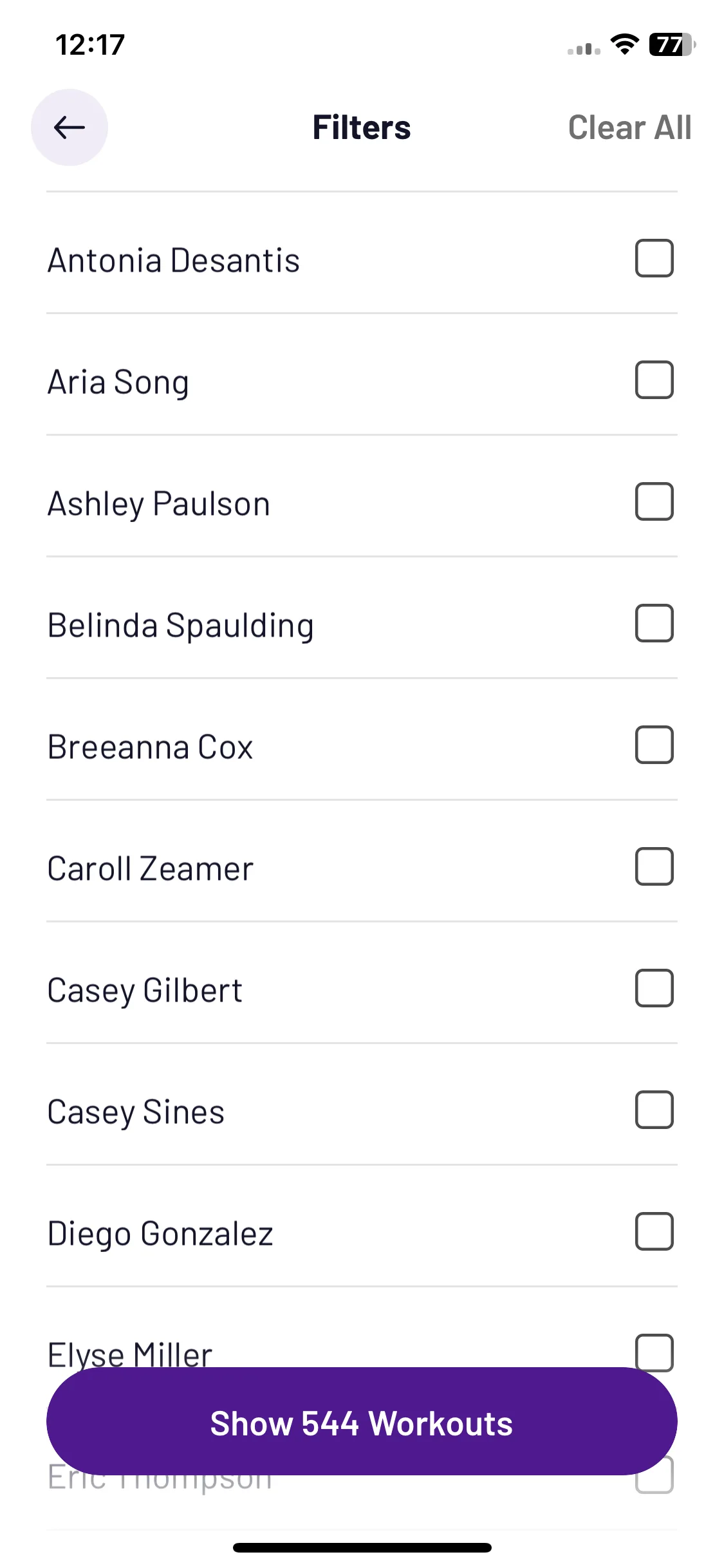Check the Elyse Miller checkbox
Viewport: 724px width, 1568px height.
coord(654,1352)
